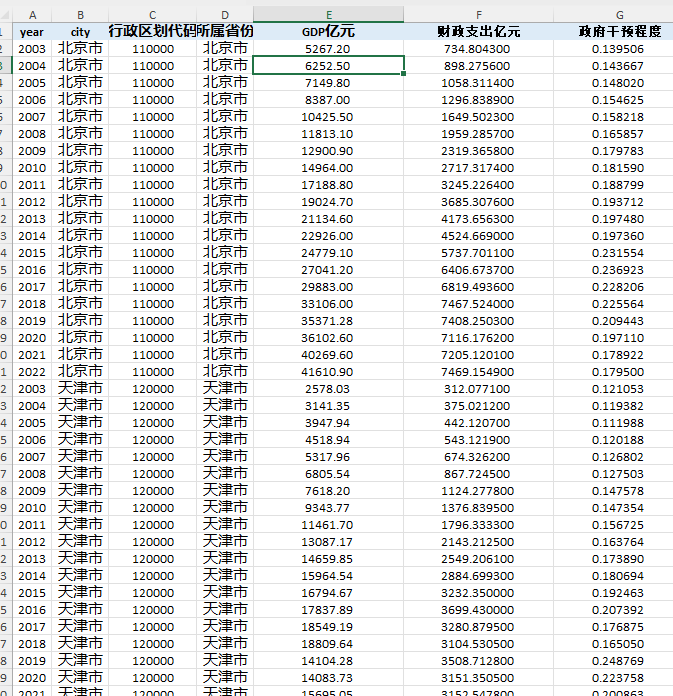This screenshot has width=673, height=696.
Task: Click city cell 天津市 in 2016 row
Action: (80, 610)
